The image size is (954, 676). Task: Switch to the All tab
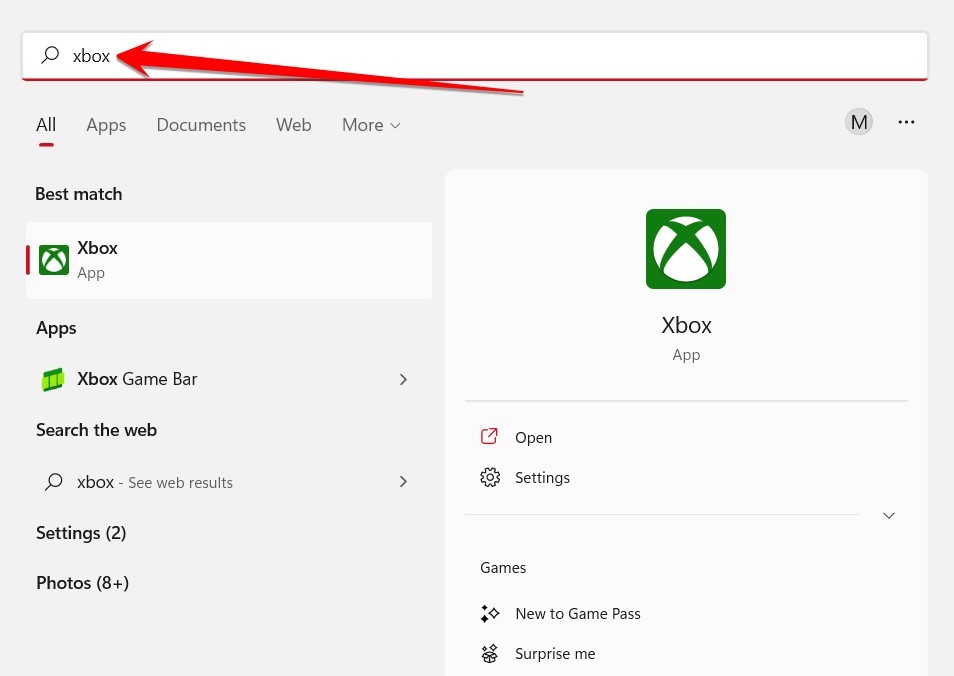pyautogui.click(x=46, y=125)
